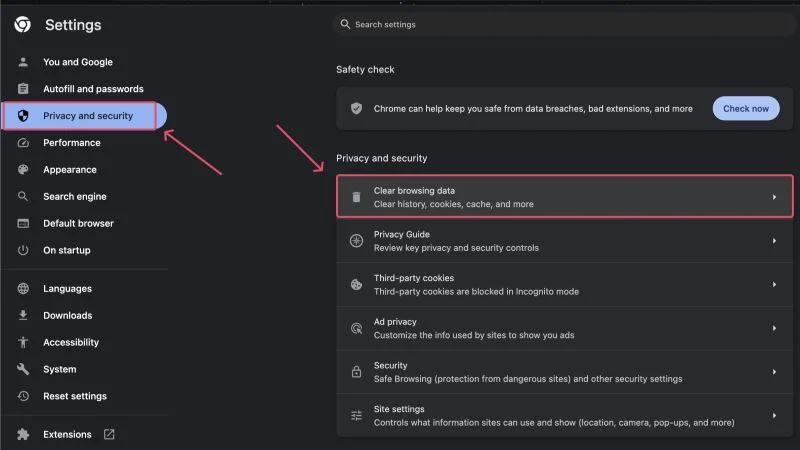The image size is (800, 450).
Task: Expand Privacy Guide using its chevron
Action: (x=774, y=241)
